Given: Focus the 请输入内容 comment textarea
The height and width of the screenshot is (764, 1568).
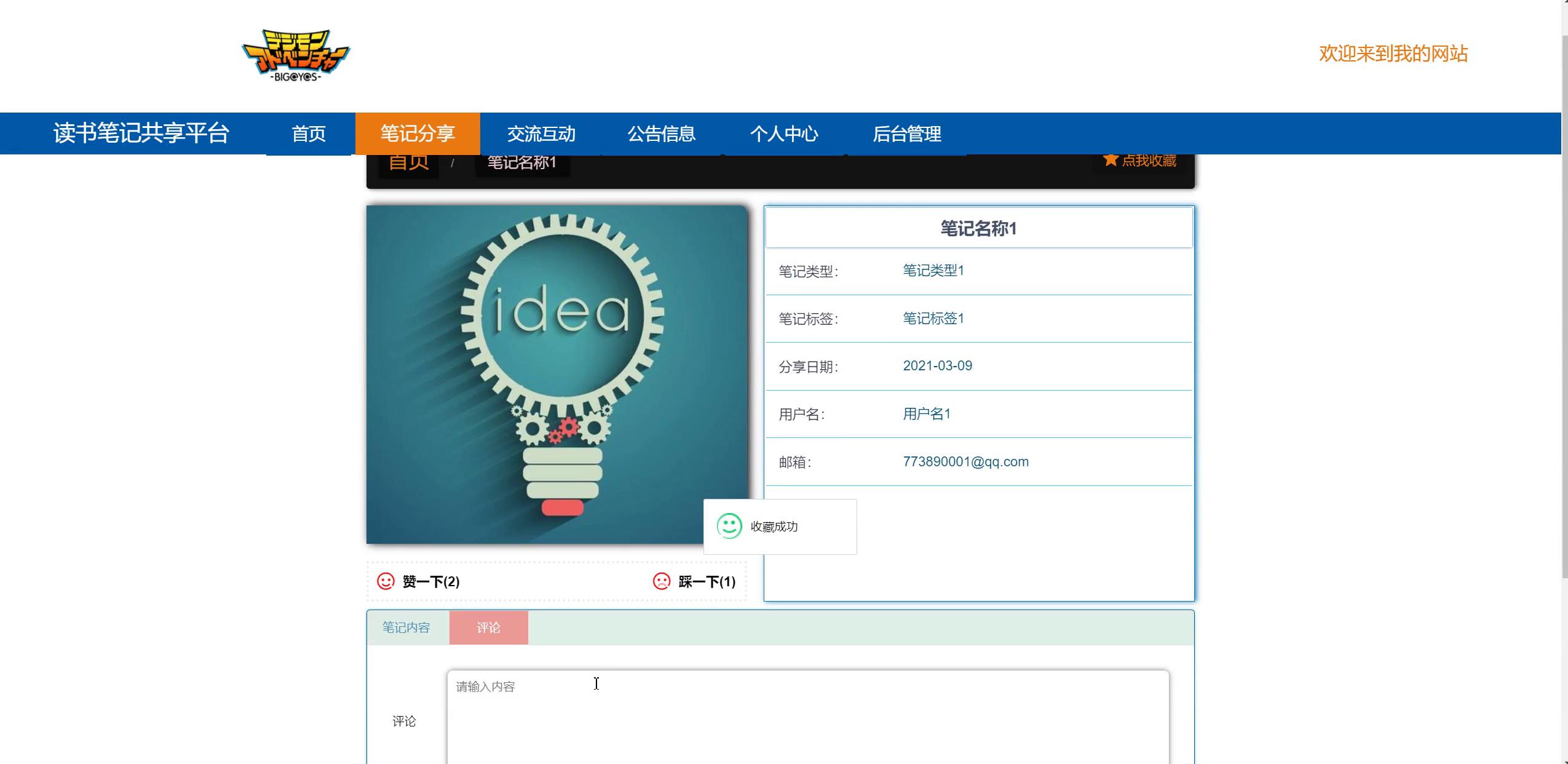Looking at the screenshot, I should click(807, 717).
